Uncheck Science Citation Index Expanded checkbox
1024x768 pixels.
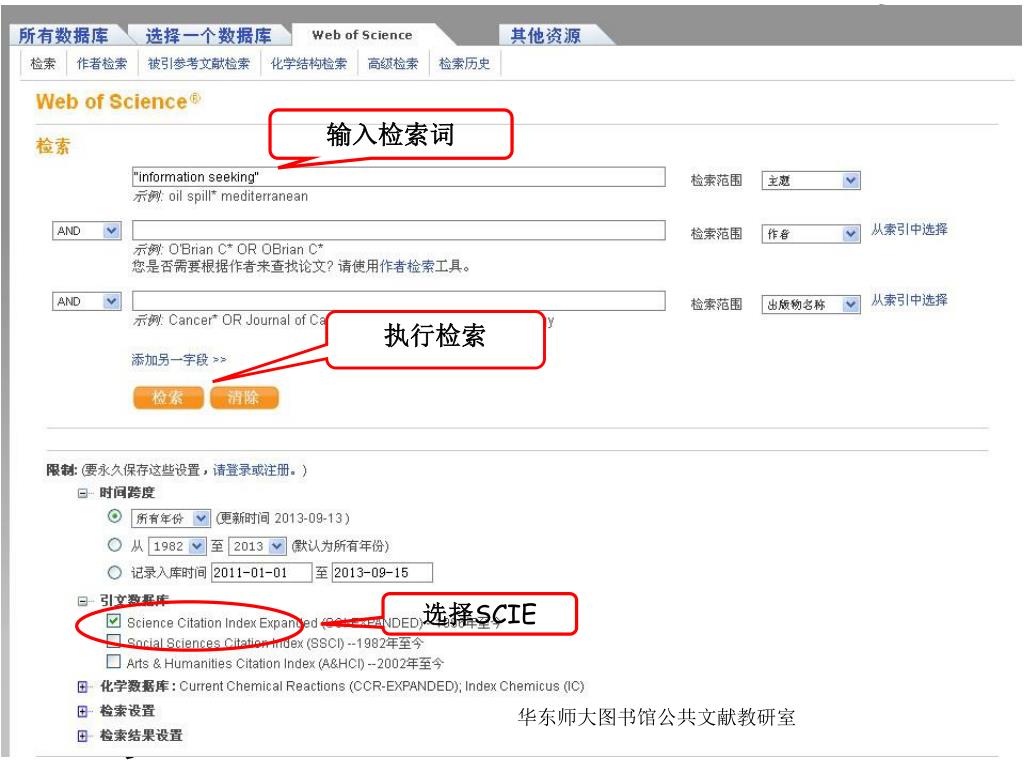click(114, 620)
